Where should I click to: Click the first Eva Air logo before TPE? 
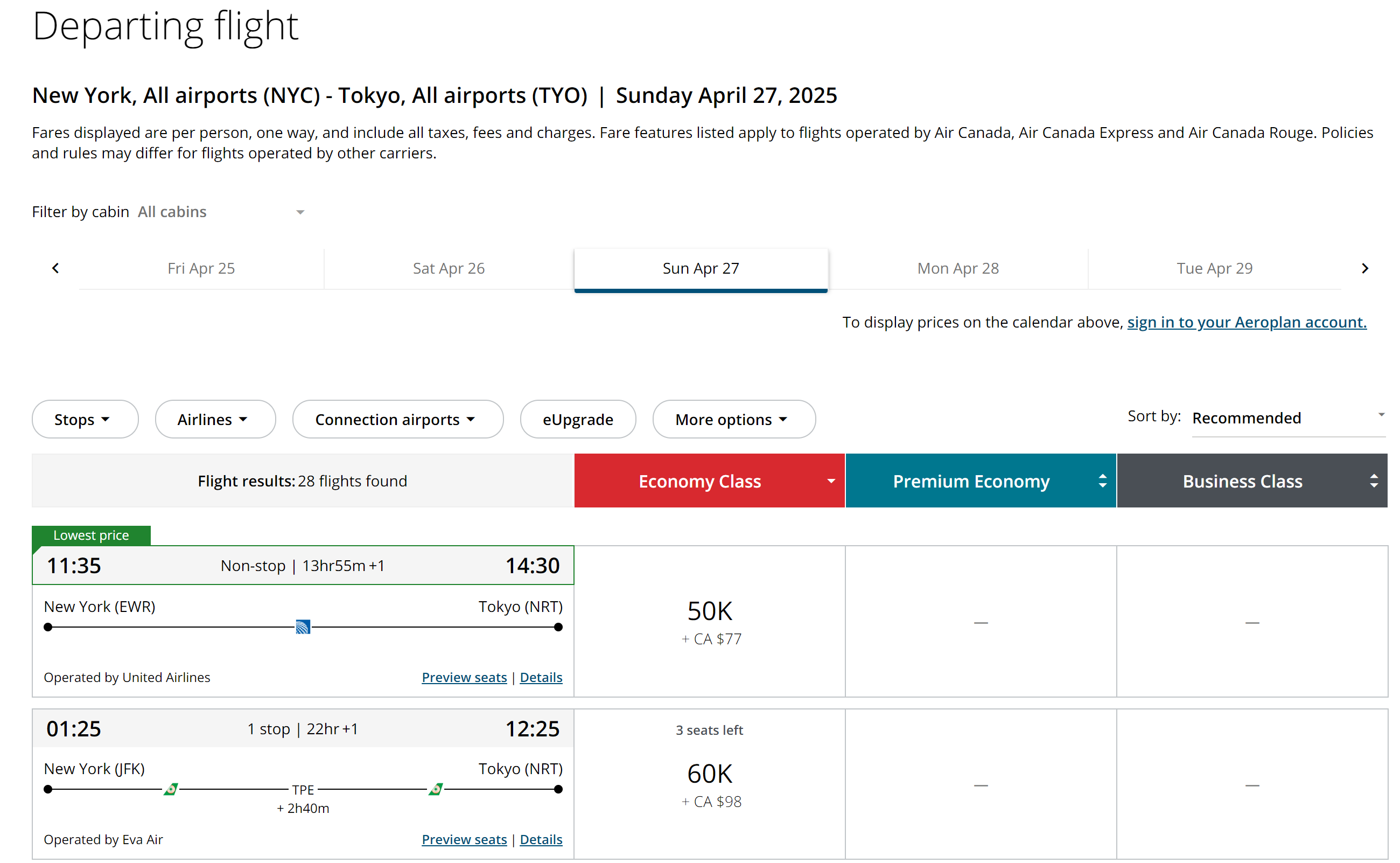click(x=171, y=789)
